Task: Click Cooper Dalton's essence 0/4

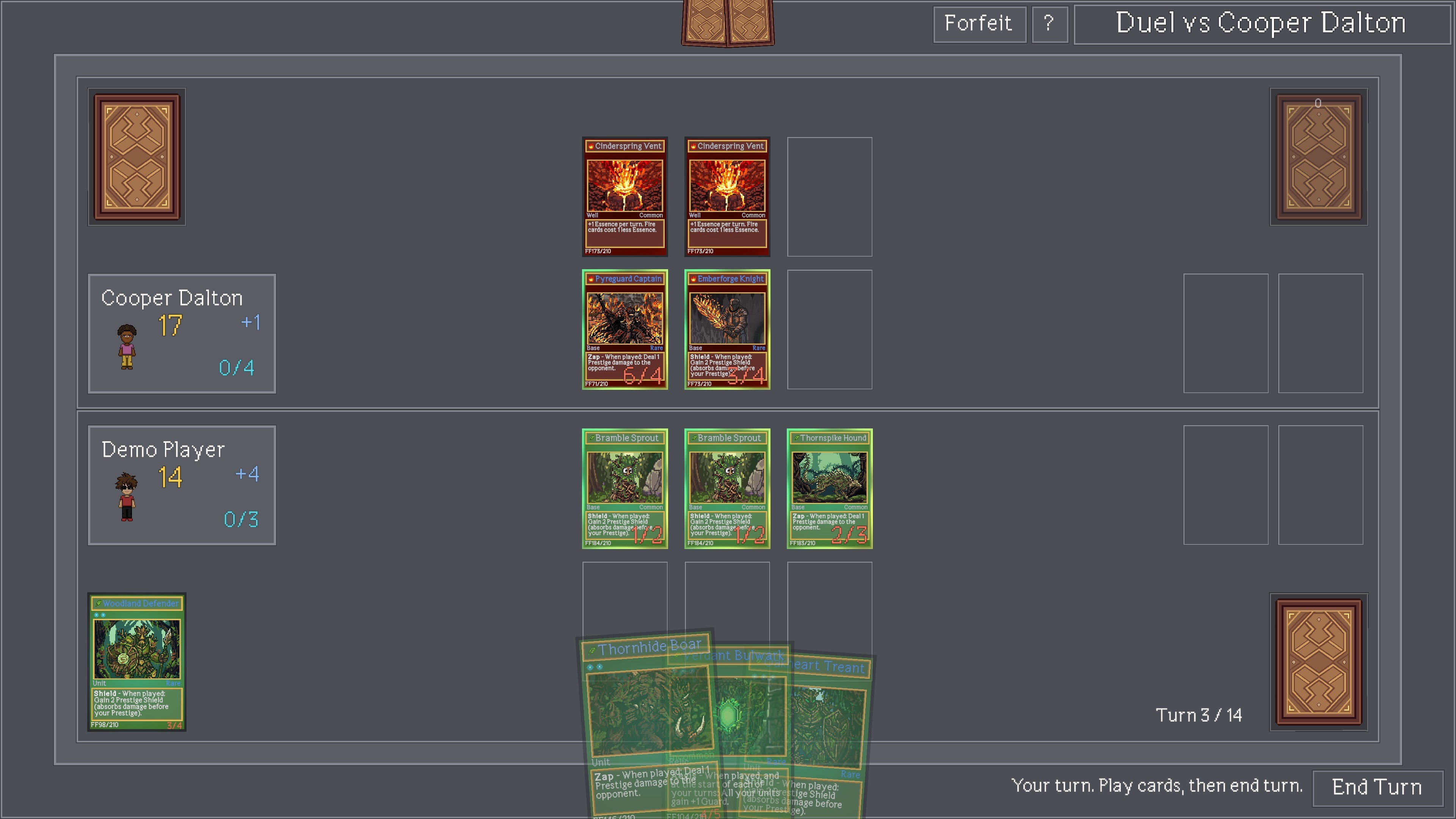Action: [x=236, y=368]
